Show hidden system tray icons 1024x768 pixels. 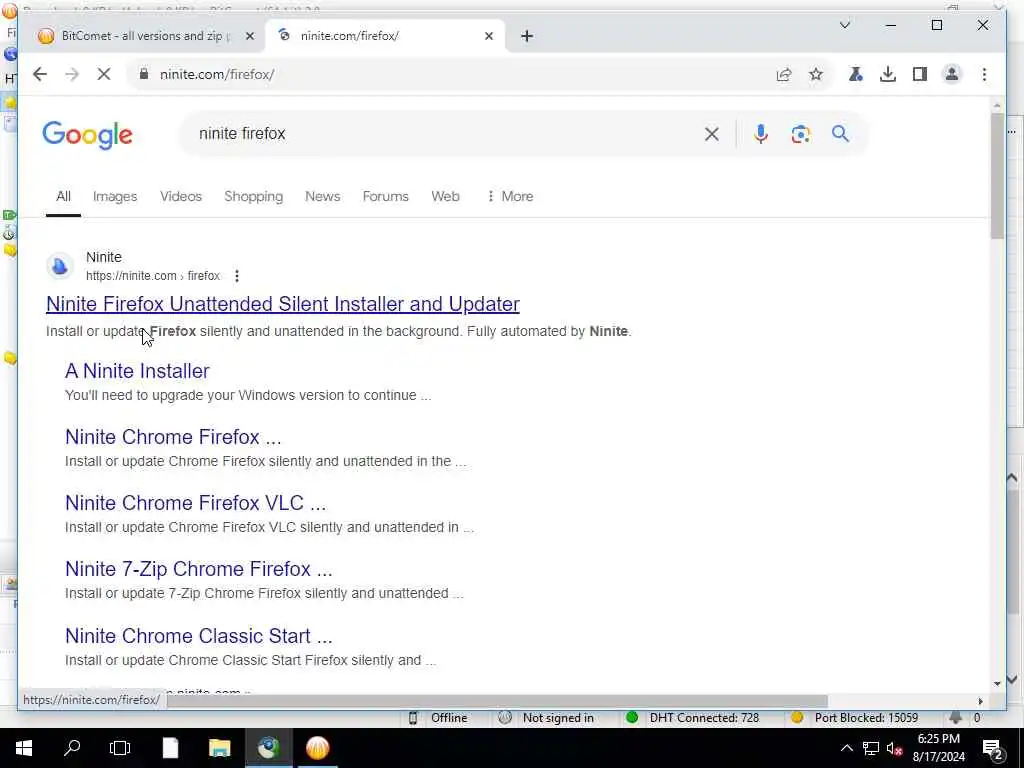click(846, 748)
